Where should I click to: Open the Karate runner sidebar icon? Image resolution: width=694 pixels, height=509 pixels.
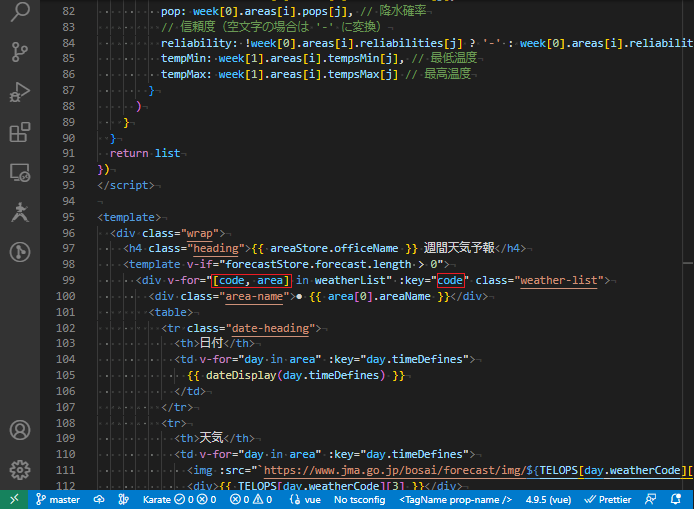click(x=20, y=212)
